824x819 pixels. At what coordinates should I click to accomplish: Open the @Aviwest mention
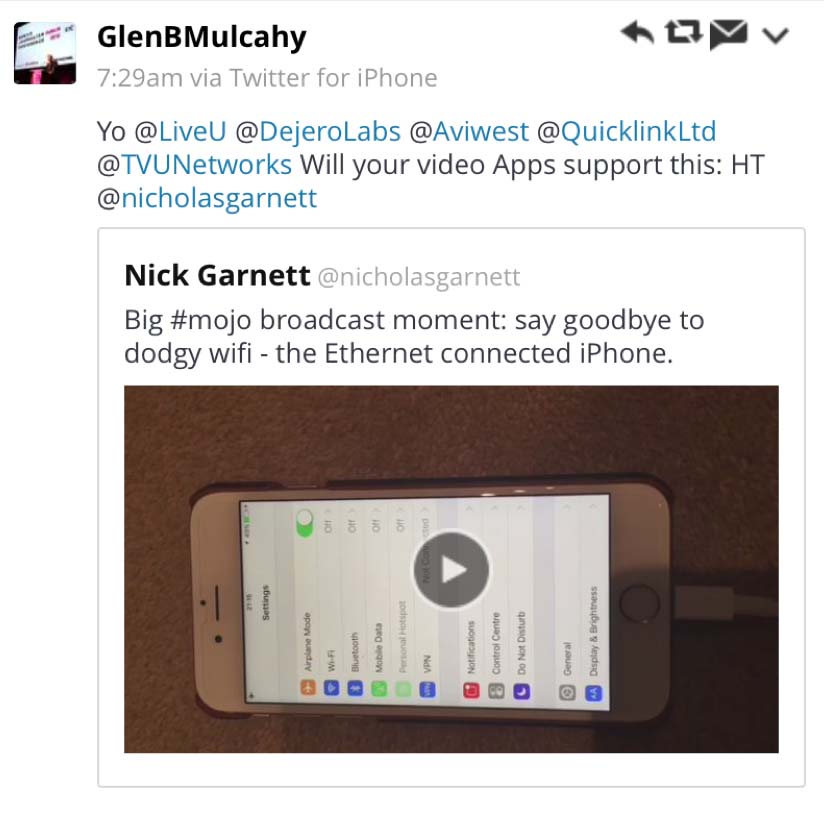[469, 131]
